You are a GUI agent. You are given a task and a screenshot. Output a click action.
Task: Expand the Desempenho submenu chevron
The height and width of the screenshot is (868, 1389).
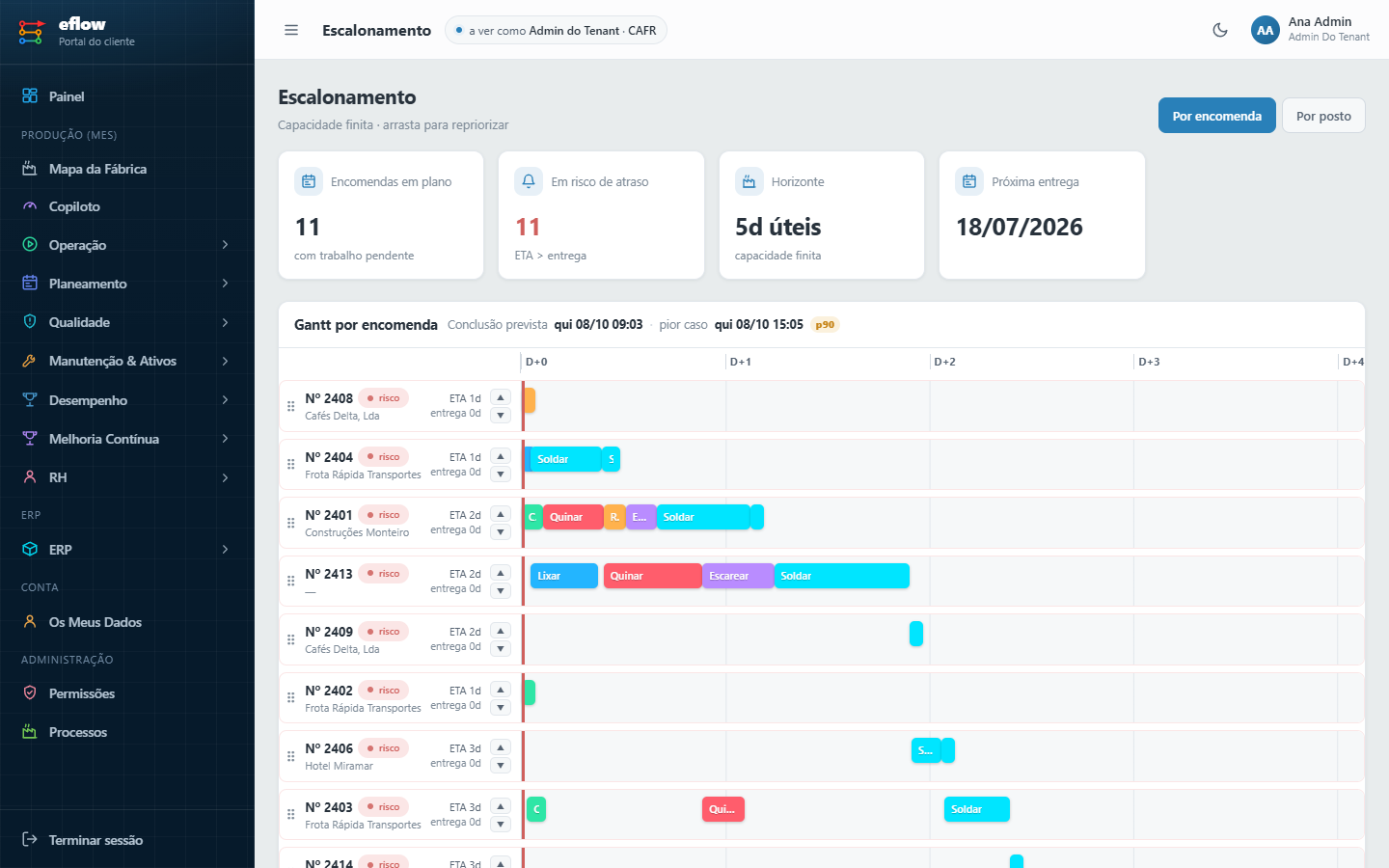[x=225, y=400]
